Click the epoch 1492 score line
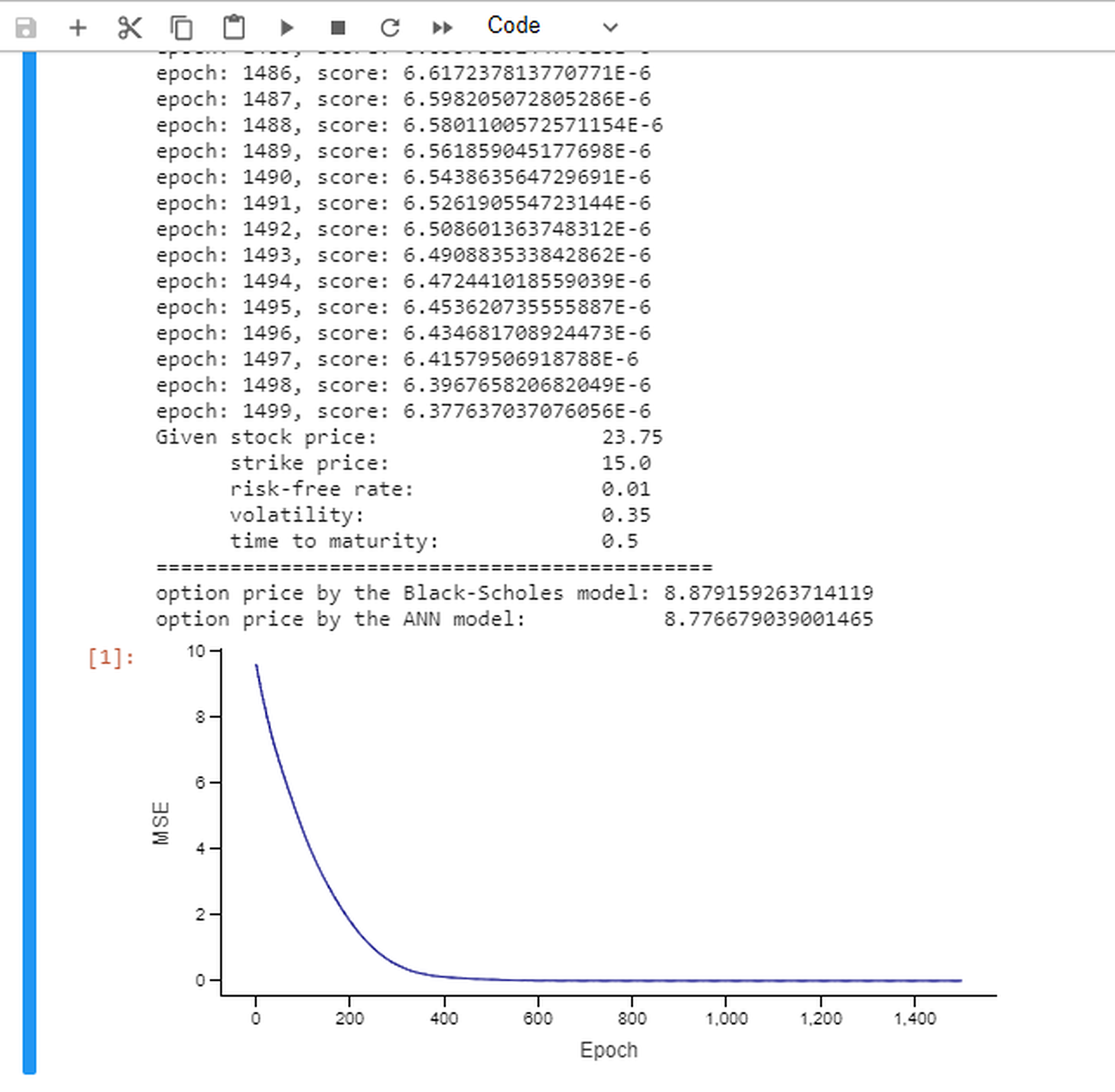1115x1092 pixels. click(404, 229)
